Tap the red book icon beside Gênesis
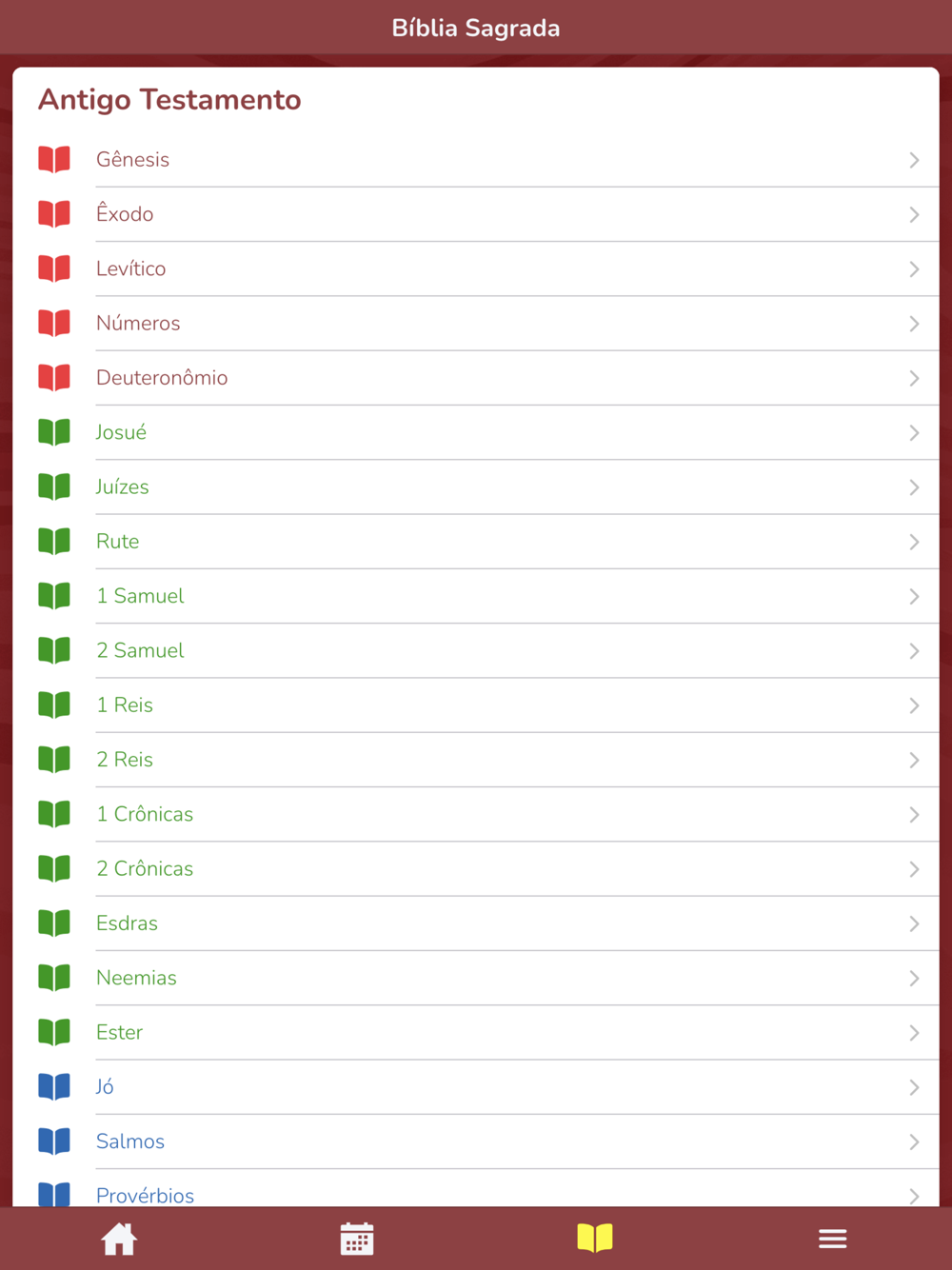The image size is (952, 1270). [x=54, y=159]
